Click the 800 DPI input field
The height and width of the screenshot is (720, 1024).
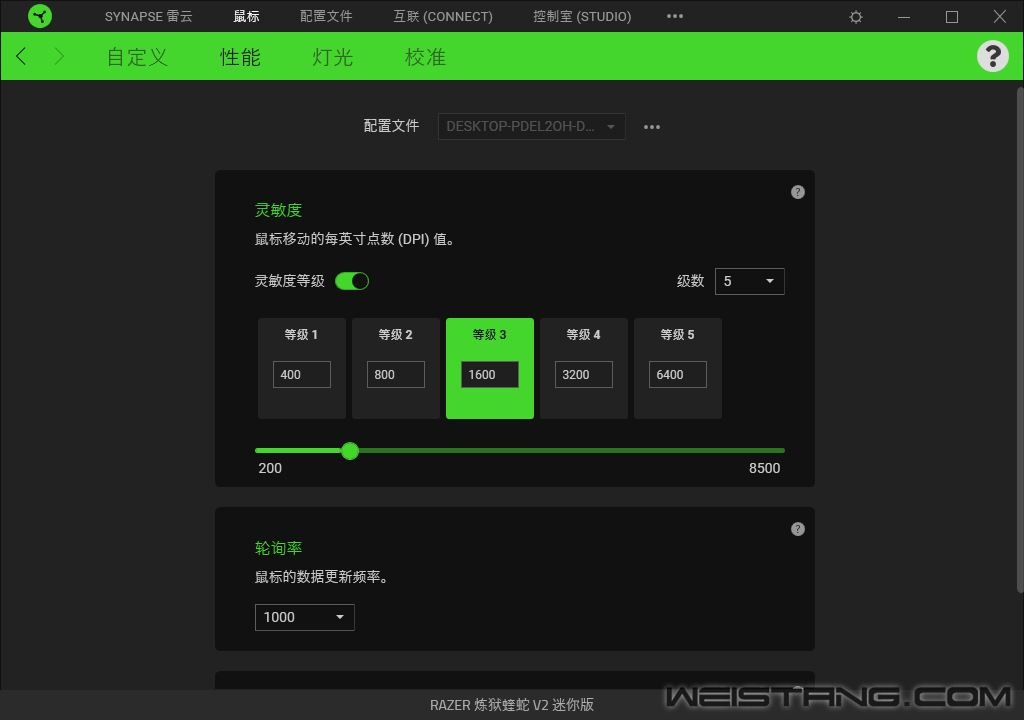click(396, 374)
